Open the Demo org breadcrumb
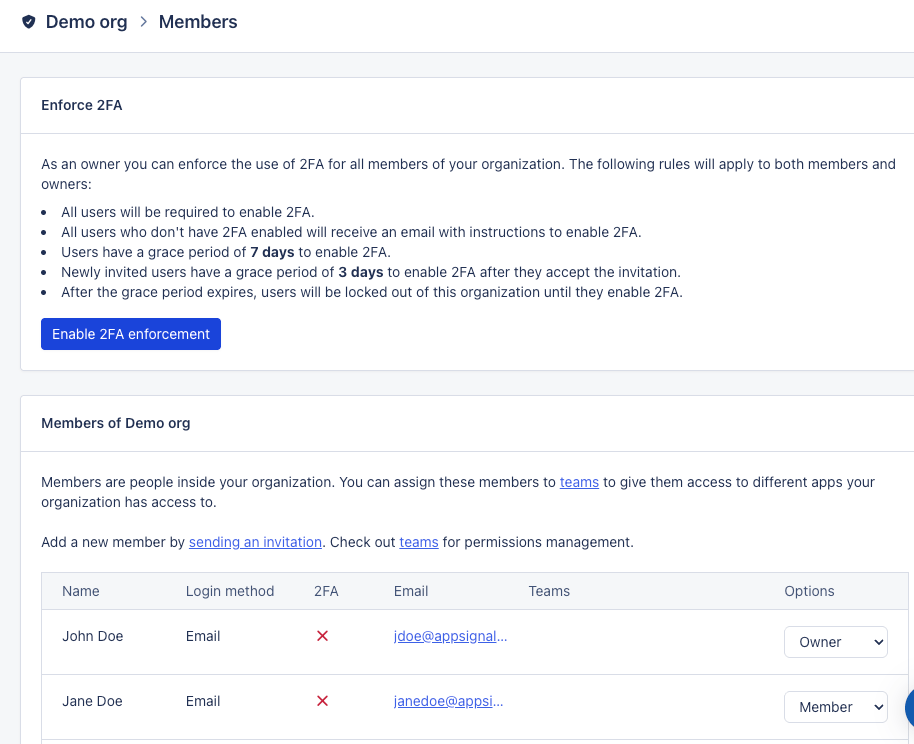The width and height of the screenshot is (914, 744). pyautogui.click(x=86, y=22)
